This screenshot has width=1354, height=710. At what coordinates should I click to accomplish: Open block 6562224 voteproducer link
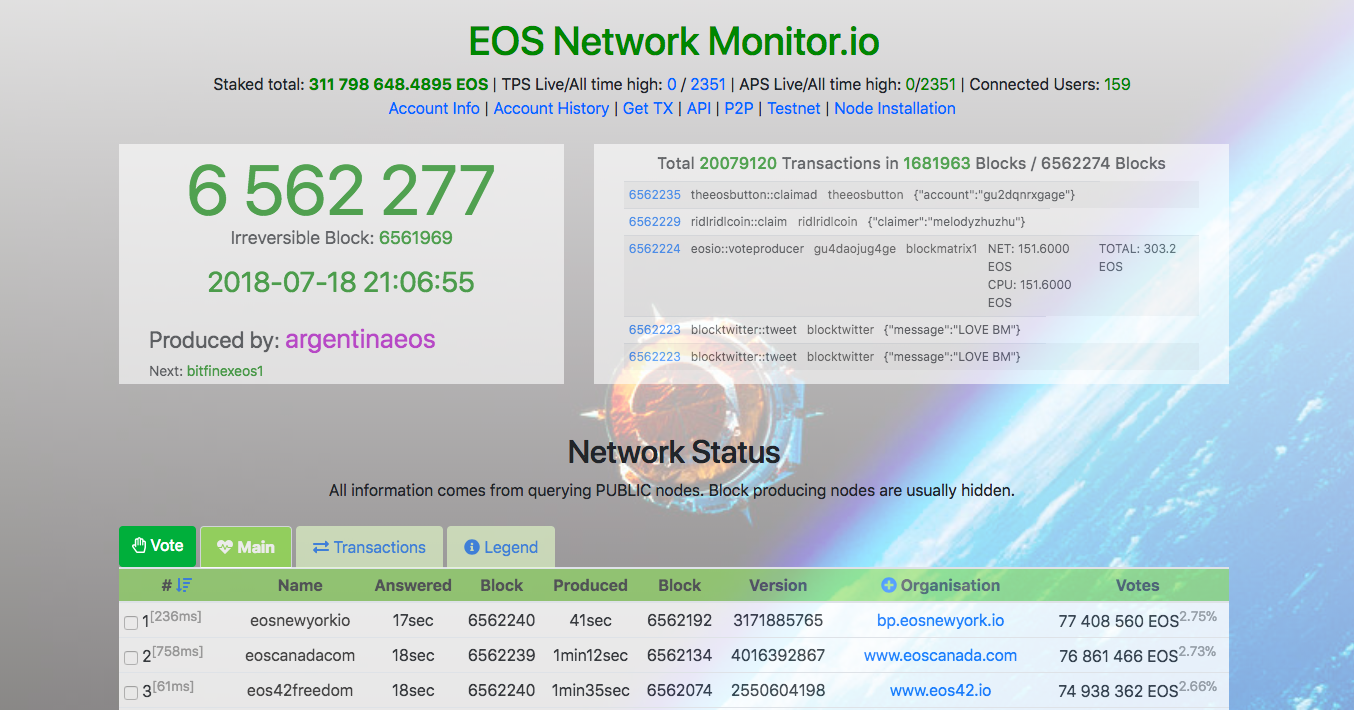[x=654, y=249]
